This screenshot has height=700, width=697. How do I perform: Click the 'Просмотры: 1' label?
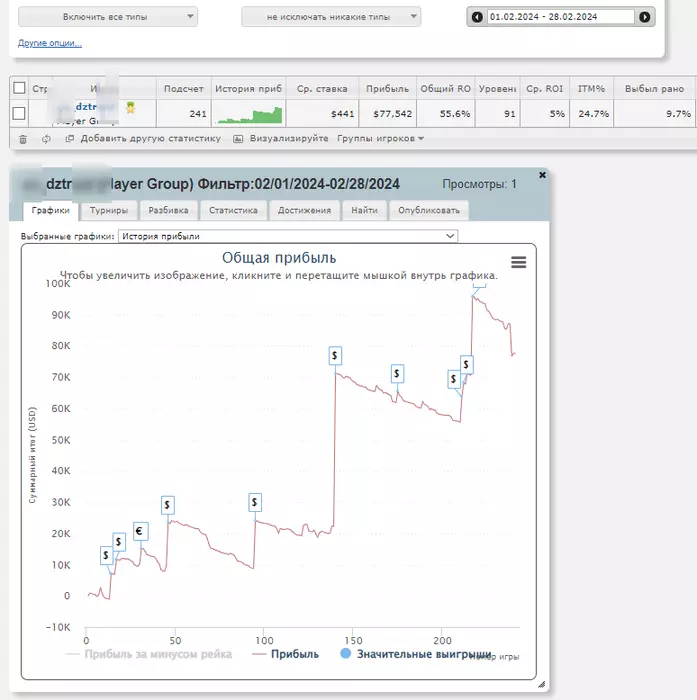[x=479, y=184]
